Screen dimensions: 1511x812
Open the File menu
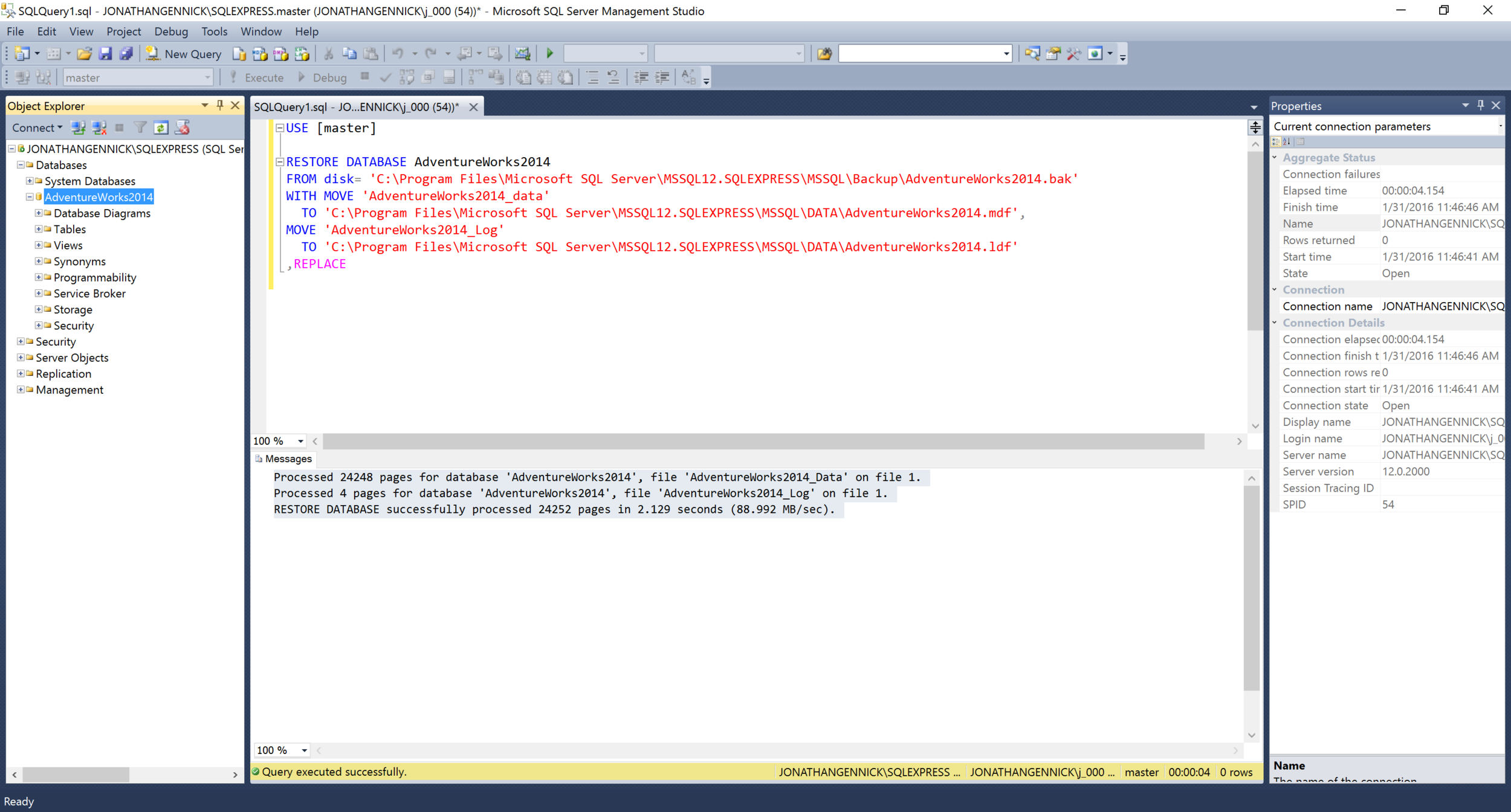15,31
